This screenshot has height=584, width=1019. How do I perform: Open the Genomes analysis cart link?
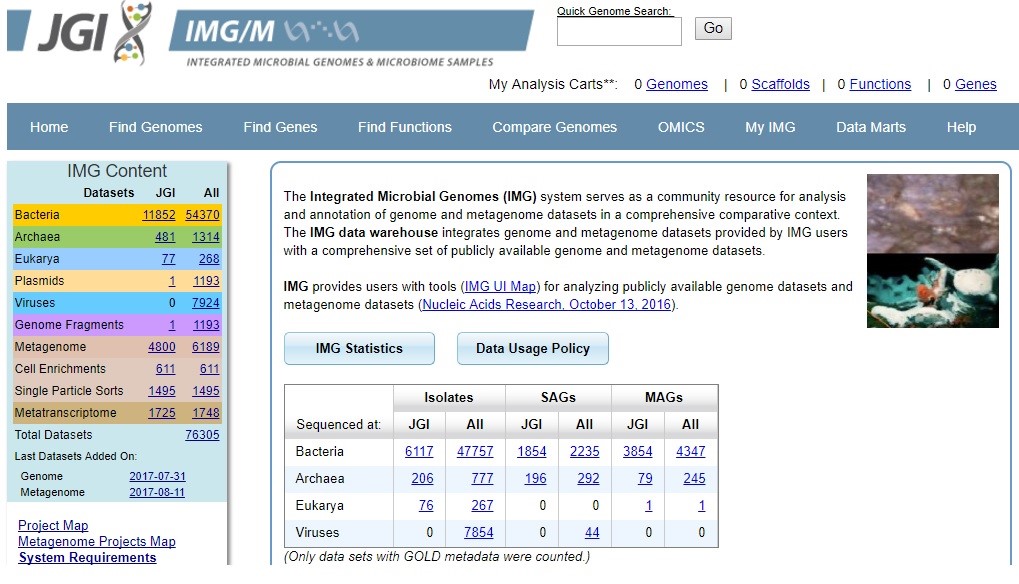pos(677,84)
